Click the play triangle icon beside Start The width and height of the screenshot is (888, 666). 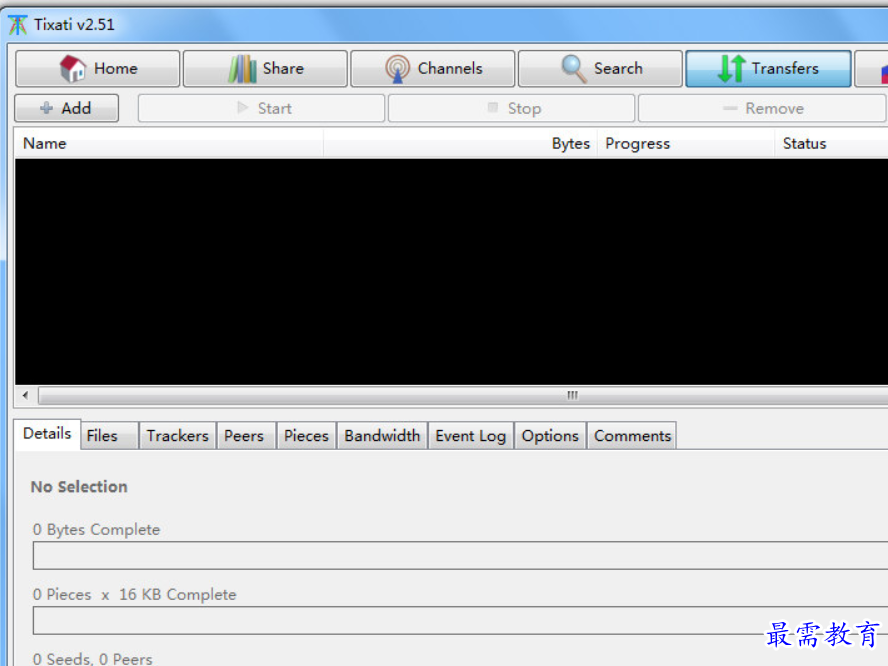coord(242,108)
